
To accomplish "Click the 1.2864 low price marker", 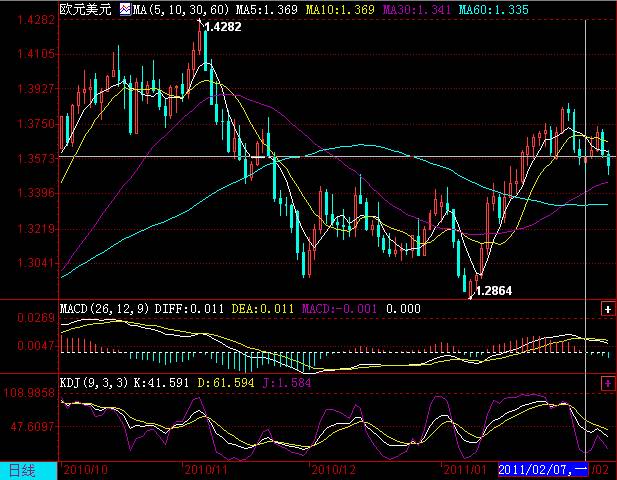I will (494, 291).
